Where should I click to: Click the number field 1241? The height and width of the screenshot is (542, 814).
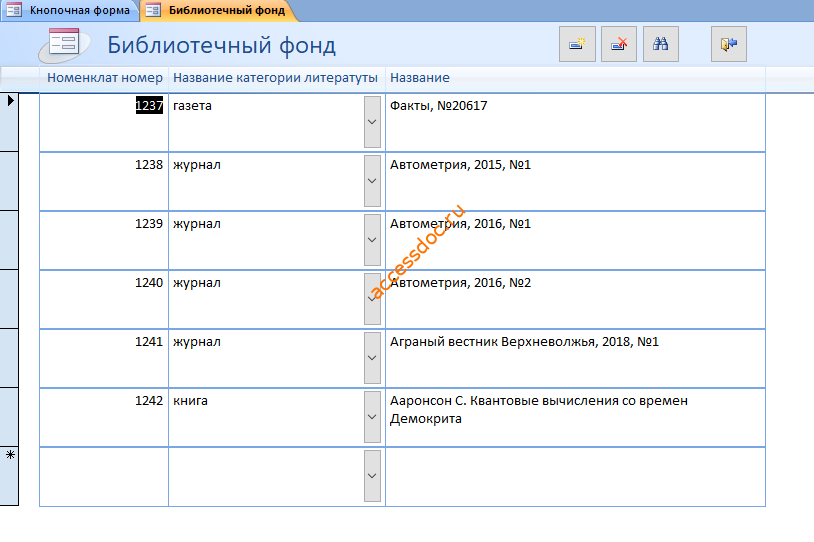click(x=104, y=358)
